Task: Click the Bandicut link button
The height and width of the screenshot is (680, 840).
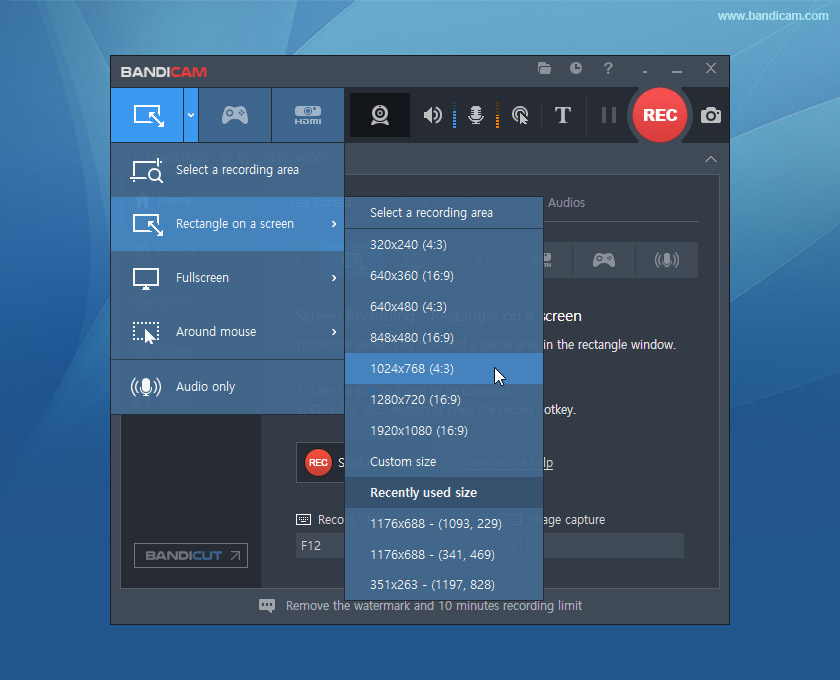Action: 191,555
